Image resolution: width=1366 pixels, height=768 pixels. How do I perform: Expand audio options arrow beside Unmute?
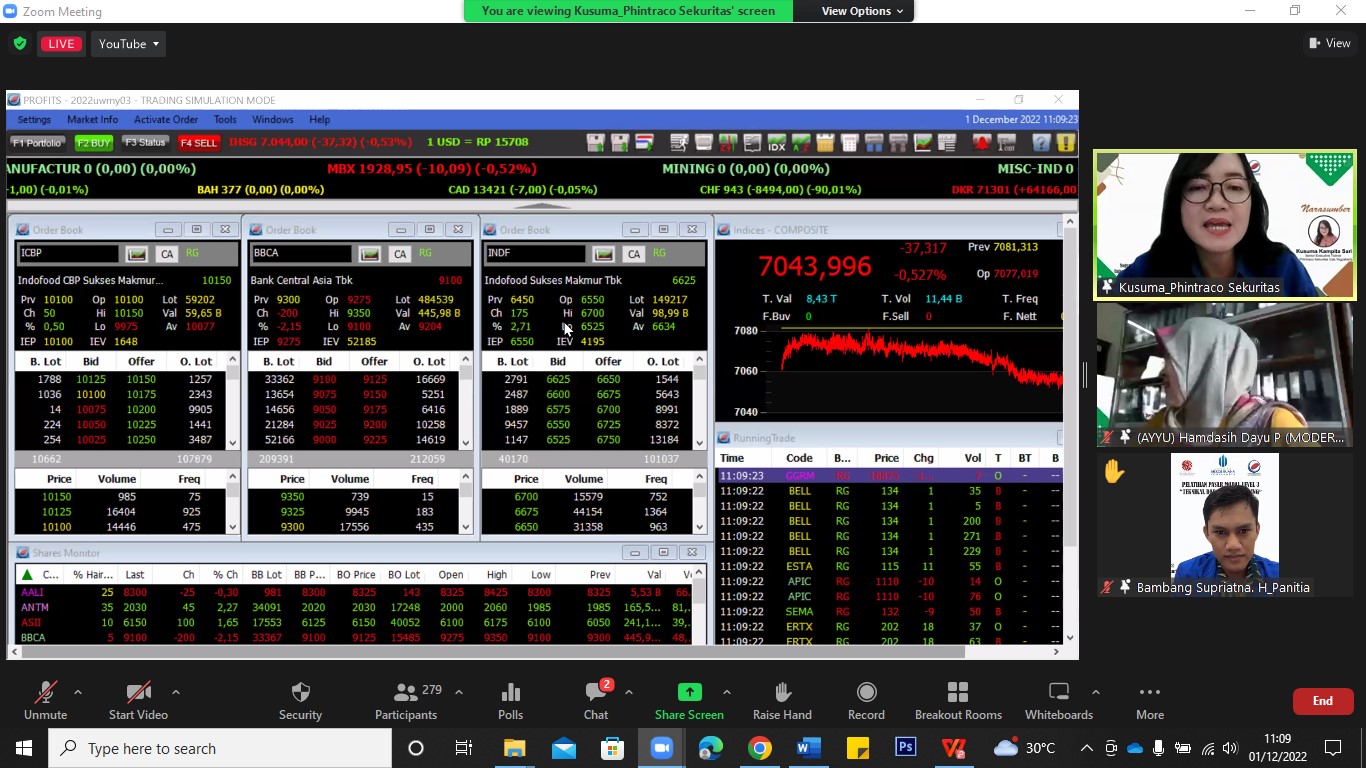pyautogui.click(x=78, y=692)
